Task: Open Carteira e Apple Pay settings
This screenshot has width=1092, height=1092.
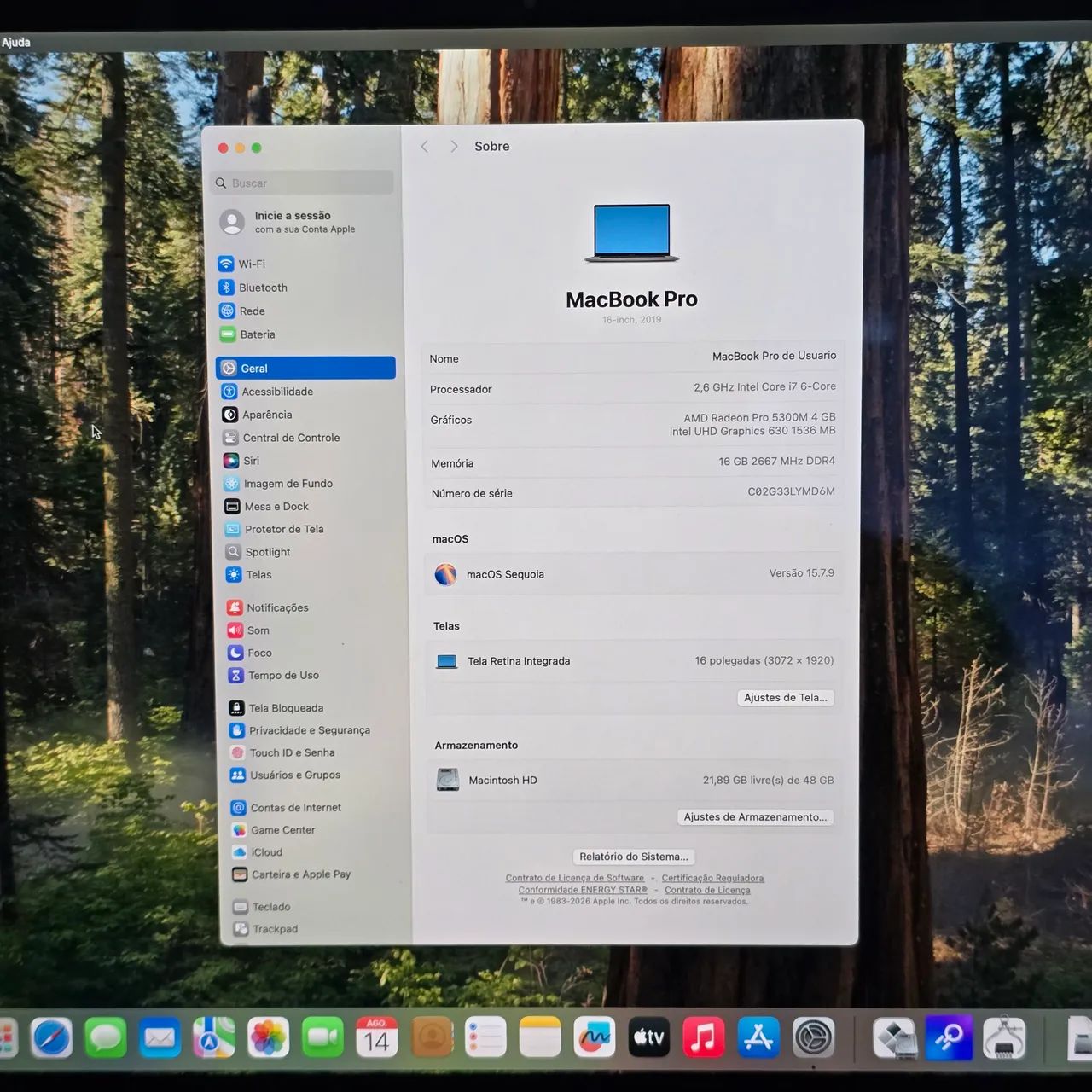Action: tap(291, 874)
